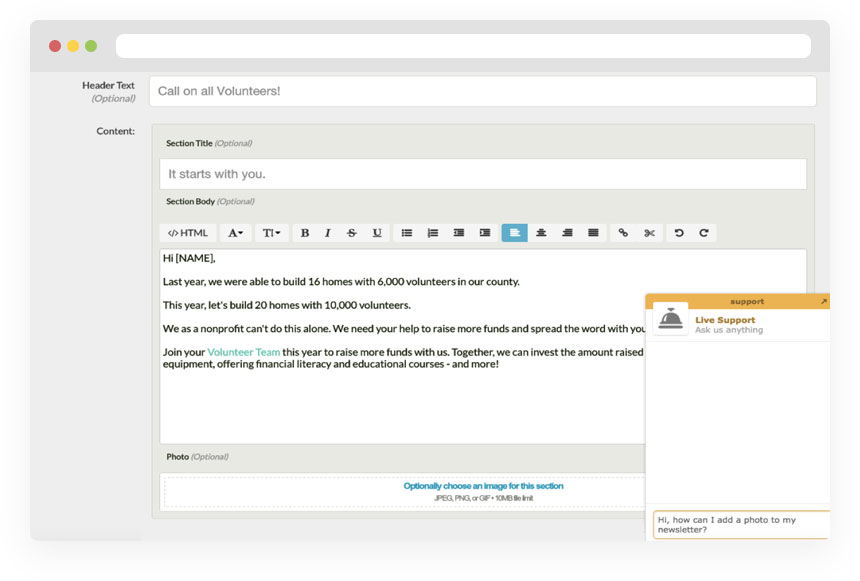860x581 pixels.
Task: Open the font color dropdown
Action: [233, 232]
